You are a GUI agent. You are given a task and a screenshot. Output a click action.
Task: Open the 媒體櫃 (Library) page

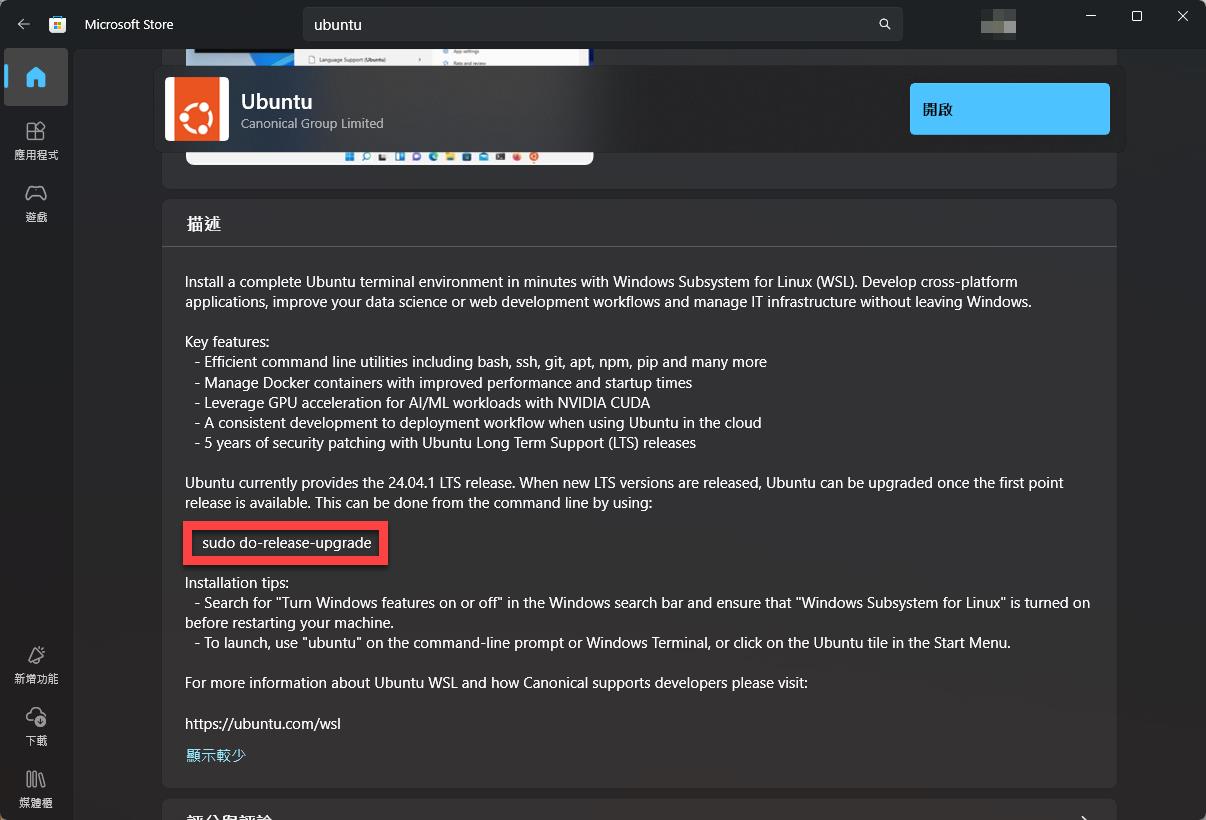36,789
